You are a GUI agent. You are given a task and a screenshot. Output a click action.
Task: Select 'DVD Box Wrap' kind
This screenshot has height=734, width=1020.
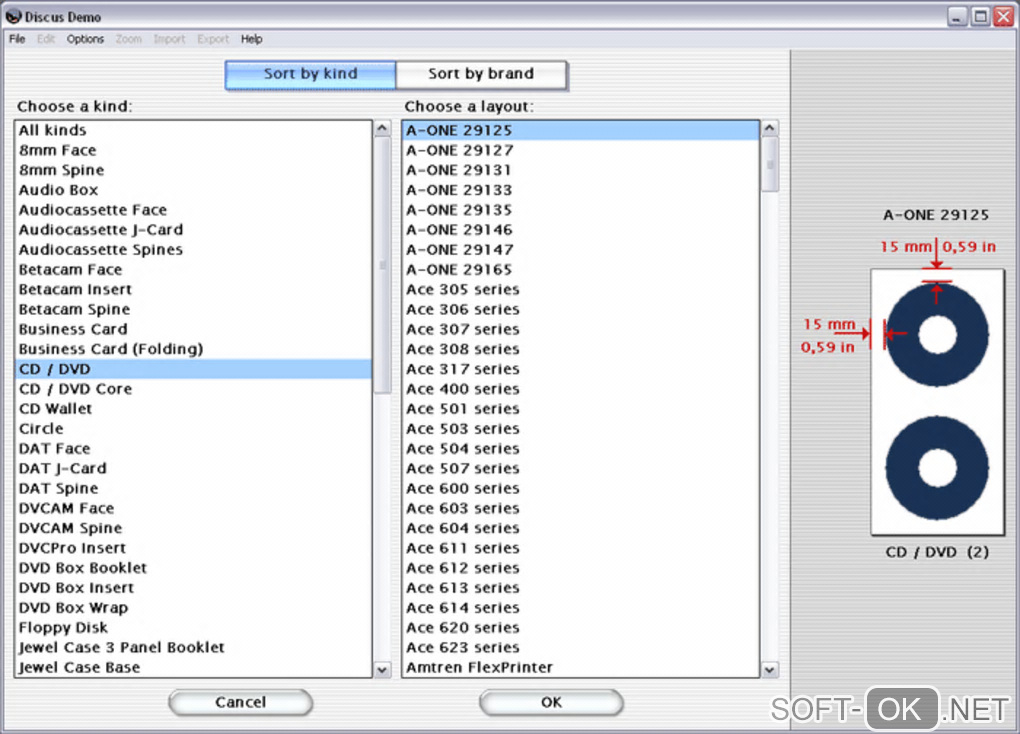click(193, 608)
